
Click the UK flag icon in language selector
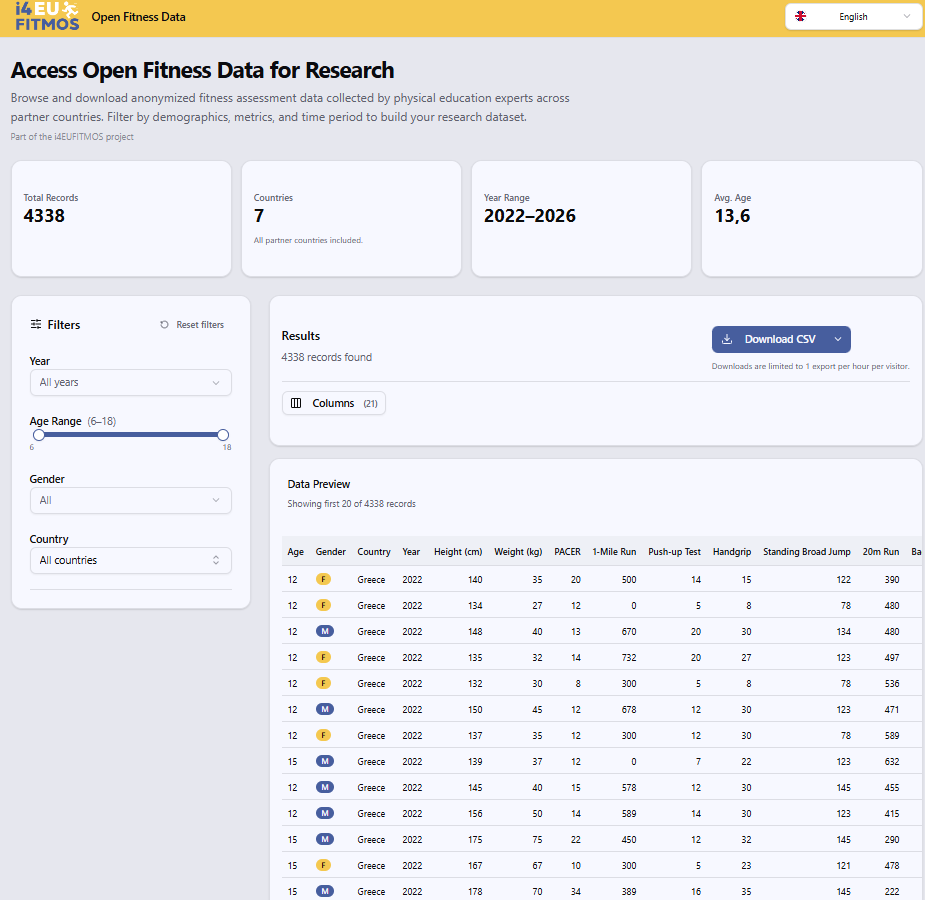(801, 16)
